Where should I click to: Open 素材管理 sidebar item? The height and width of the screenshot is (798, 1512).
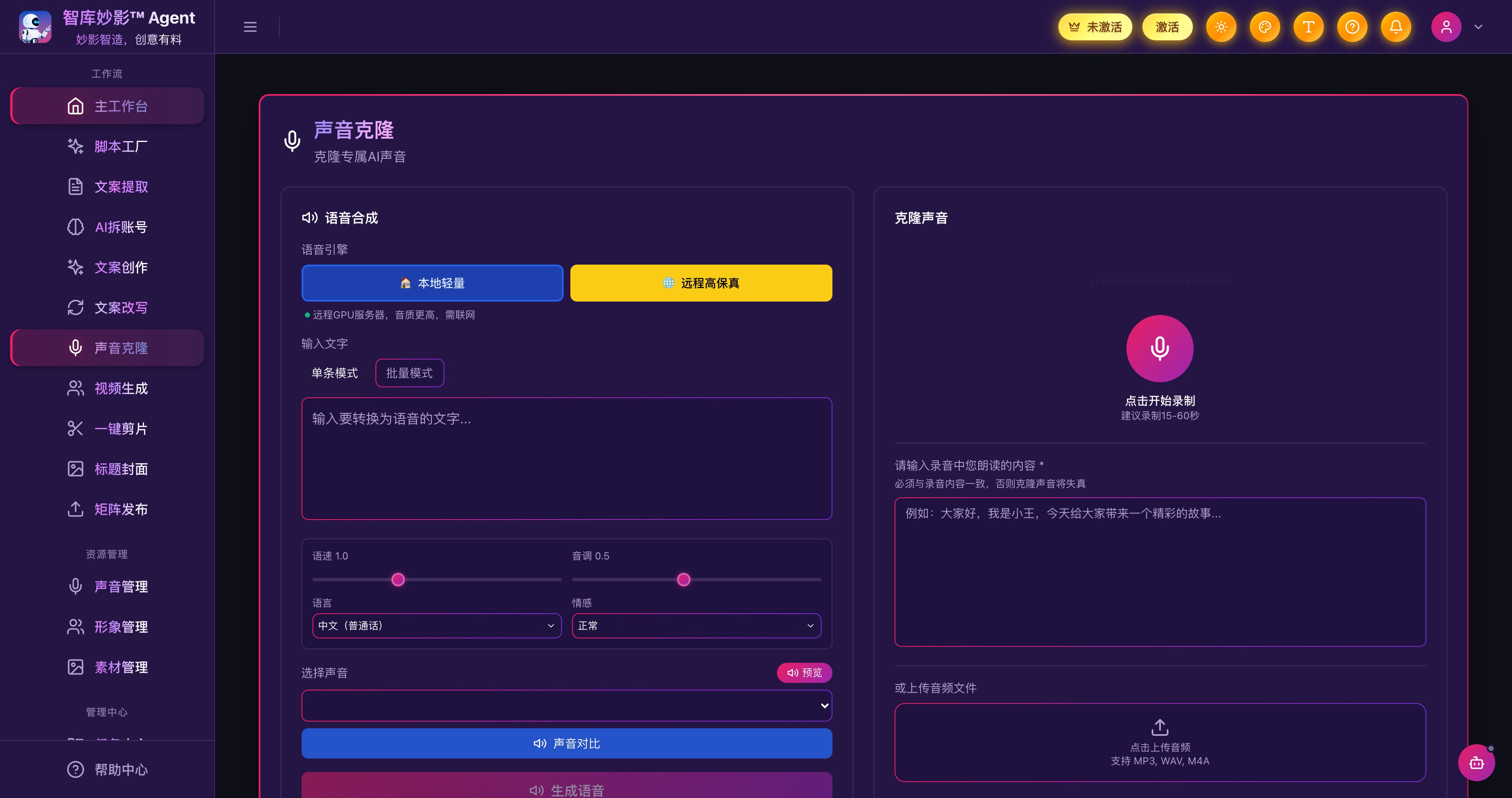click(x=108, y=667)
